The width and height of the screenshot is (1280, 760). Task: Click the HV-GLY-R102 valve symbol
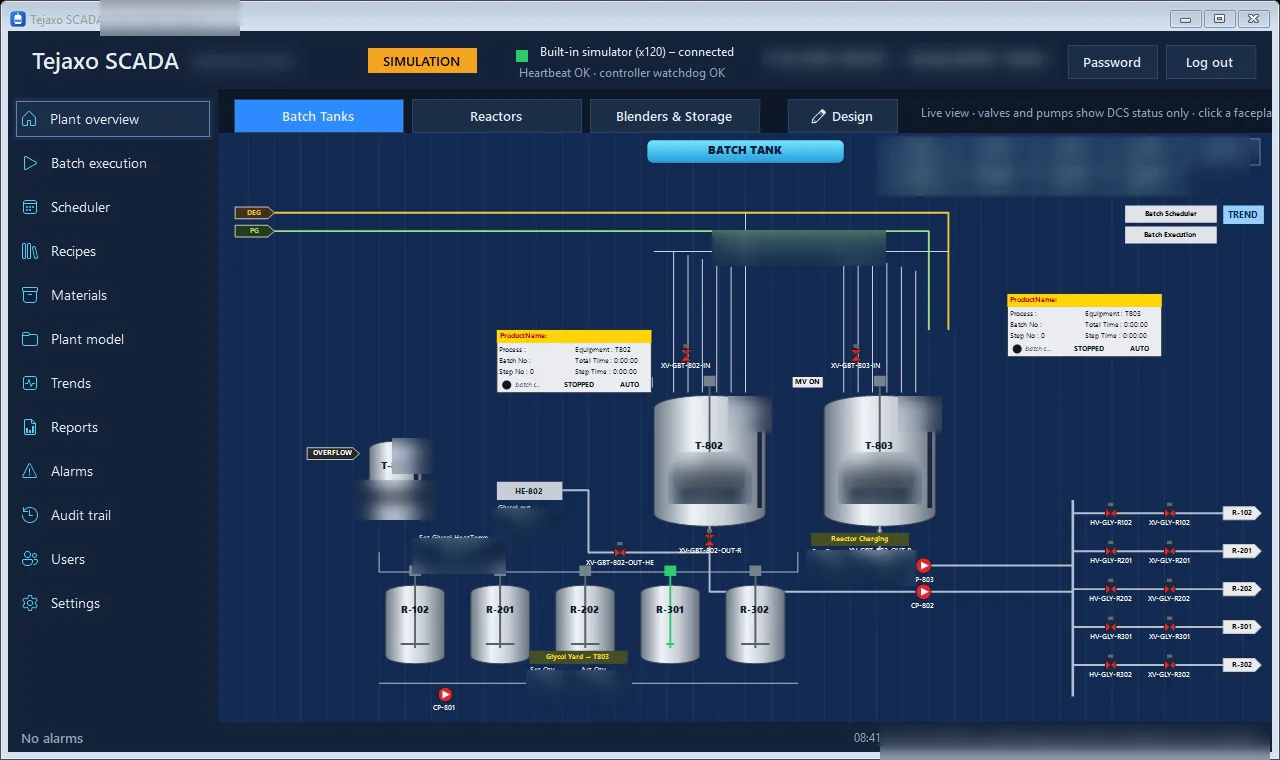point(1110,512)
